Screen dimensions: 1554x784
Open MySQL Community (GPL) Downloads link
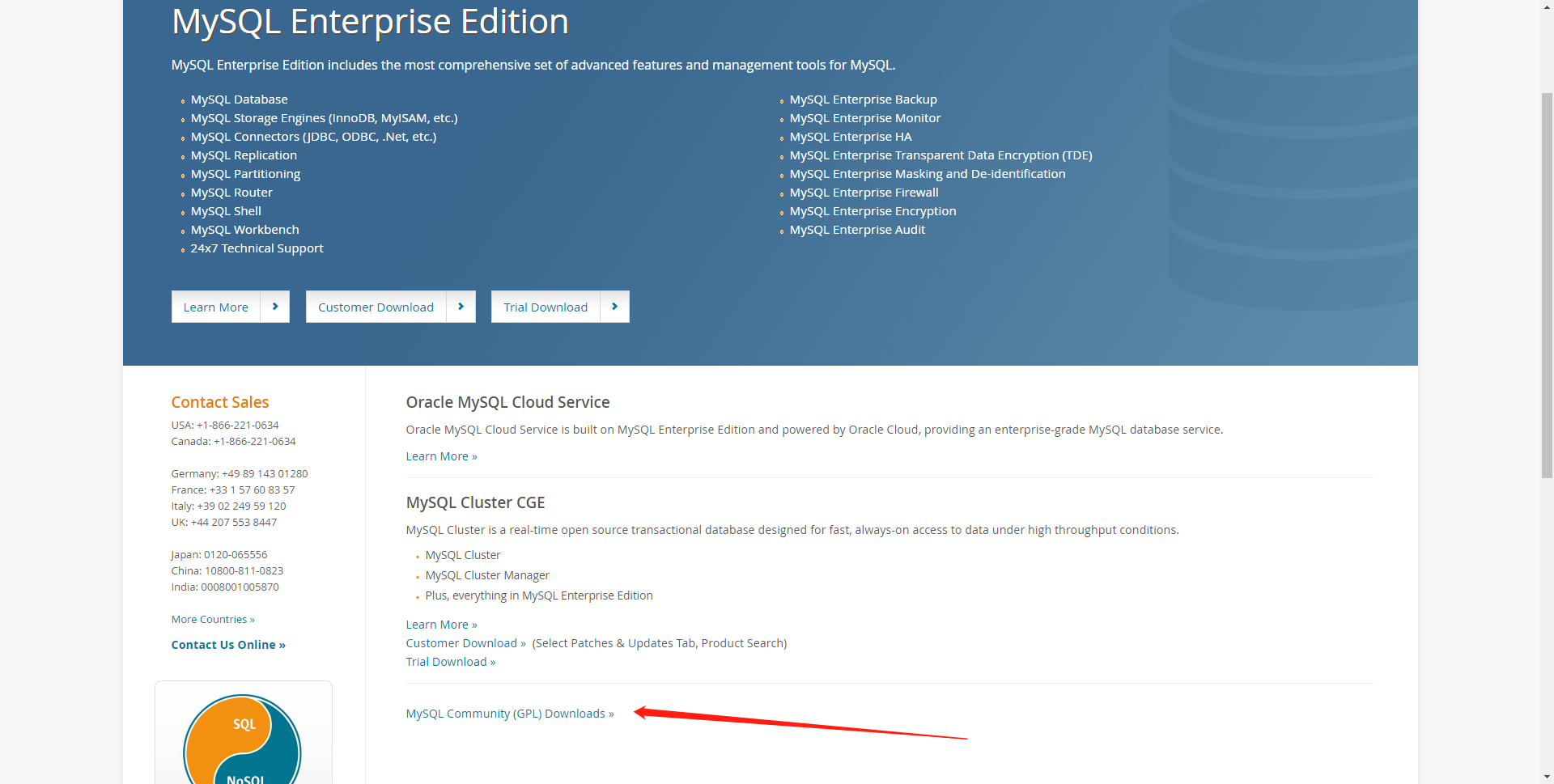click(510, 714)
